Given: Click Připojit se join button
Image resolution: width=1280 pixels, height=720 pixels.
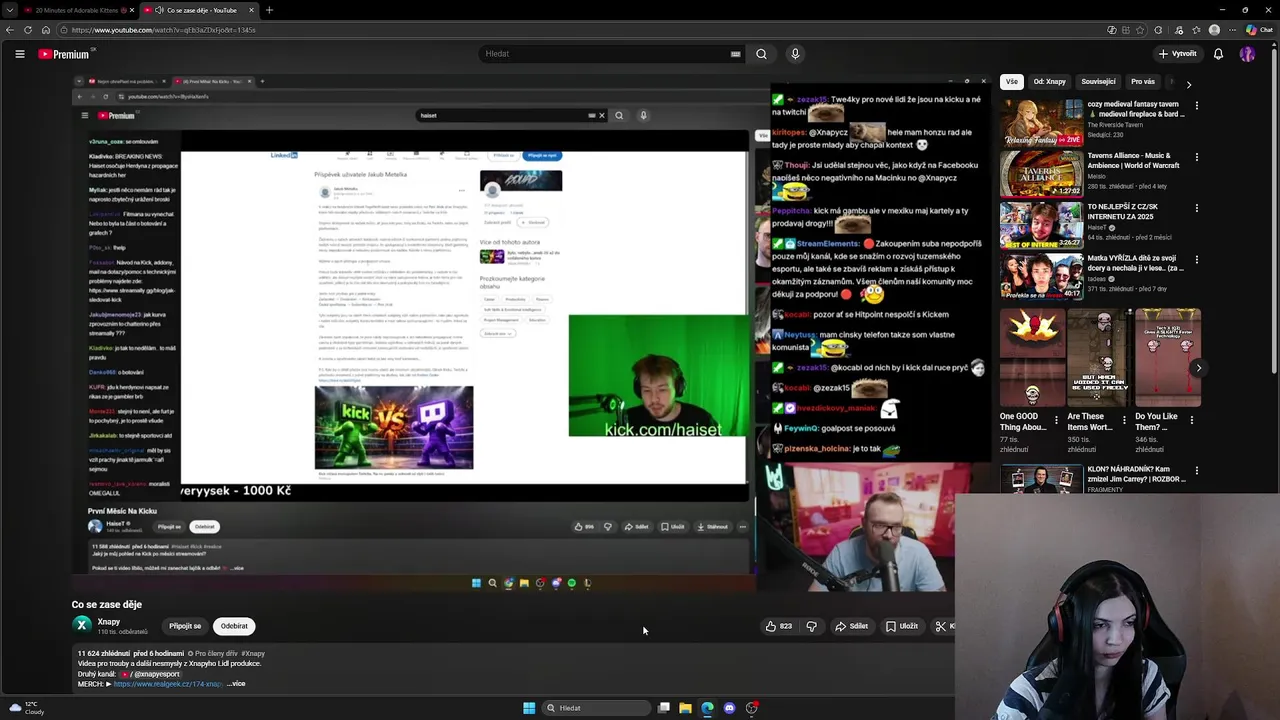Looking at the screenshot, I should pos(185,626).
